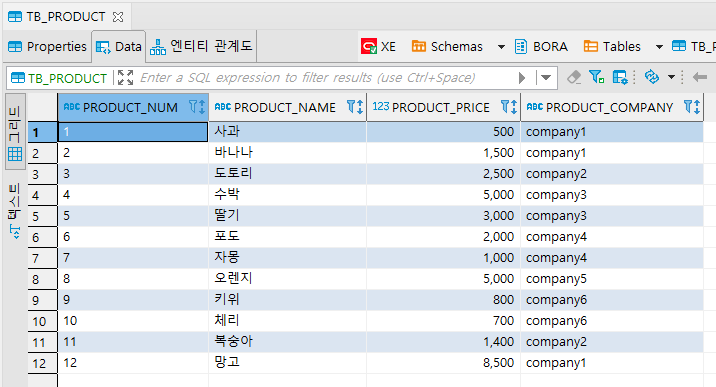This screenshot has height=387, width=716.
Task: Click the company5 cell
Action: (612, 279)
